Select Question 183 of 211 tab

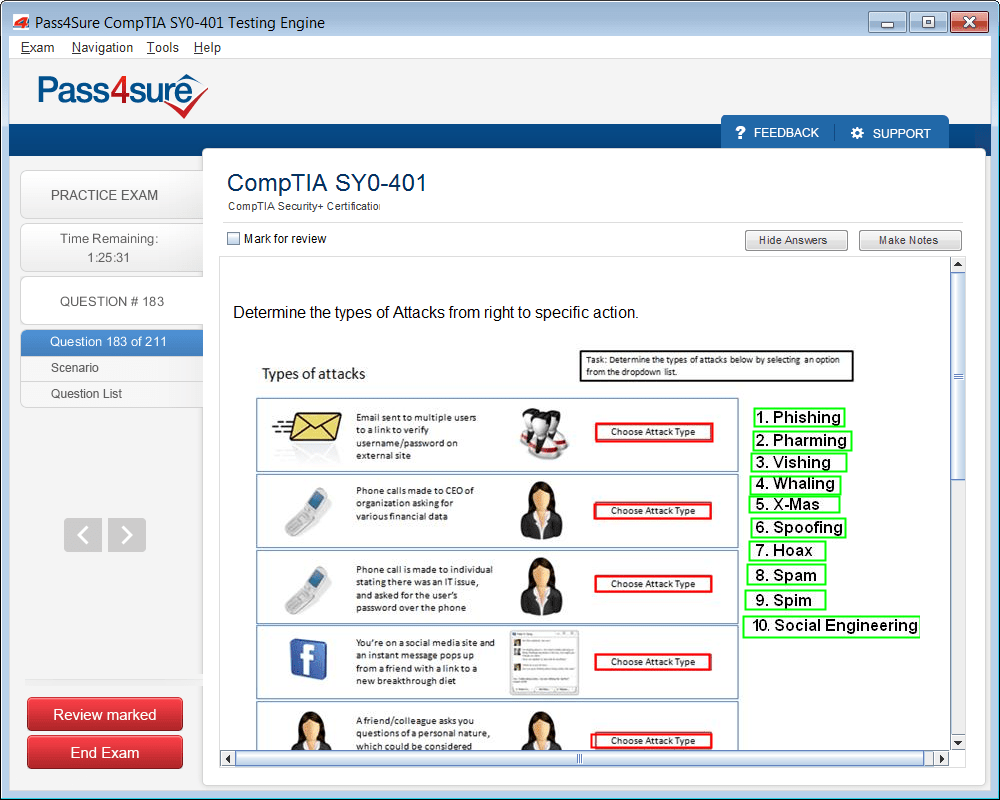pyautogui.click(x=112, y=342)
